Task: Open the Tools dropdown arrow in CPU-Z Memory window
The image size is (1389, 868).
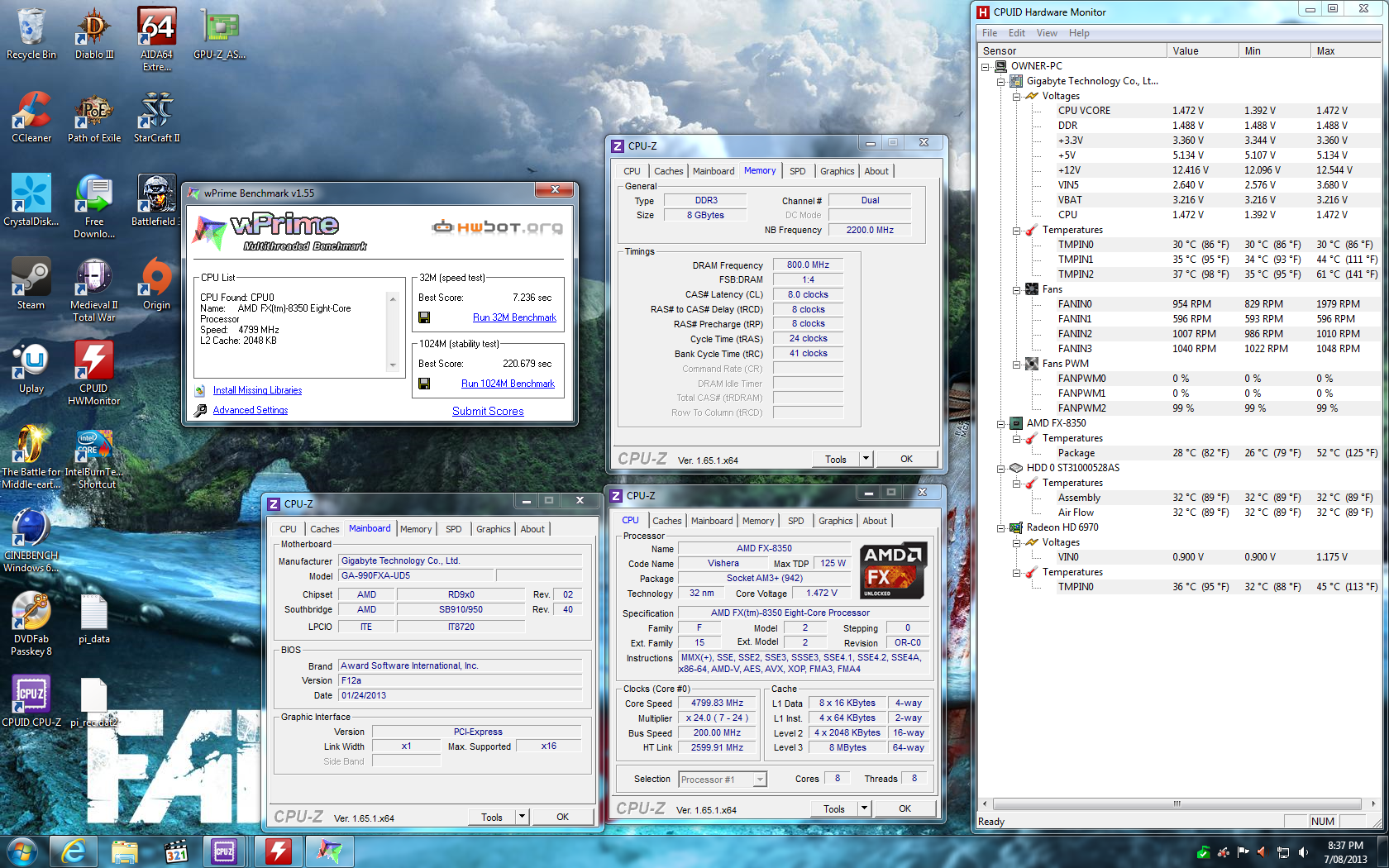Action: (866, 459)
